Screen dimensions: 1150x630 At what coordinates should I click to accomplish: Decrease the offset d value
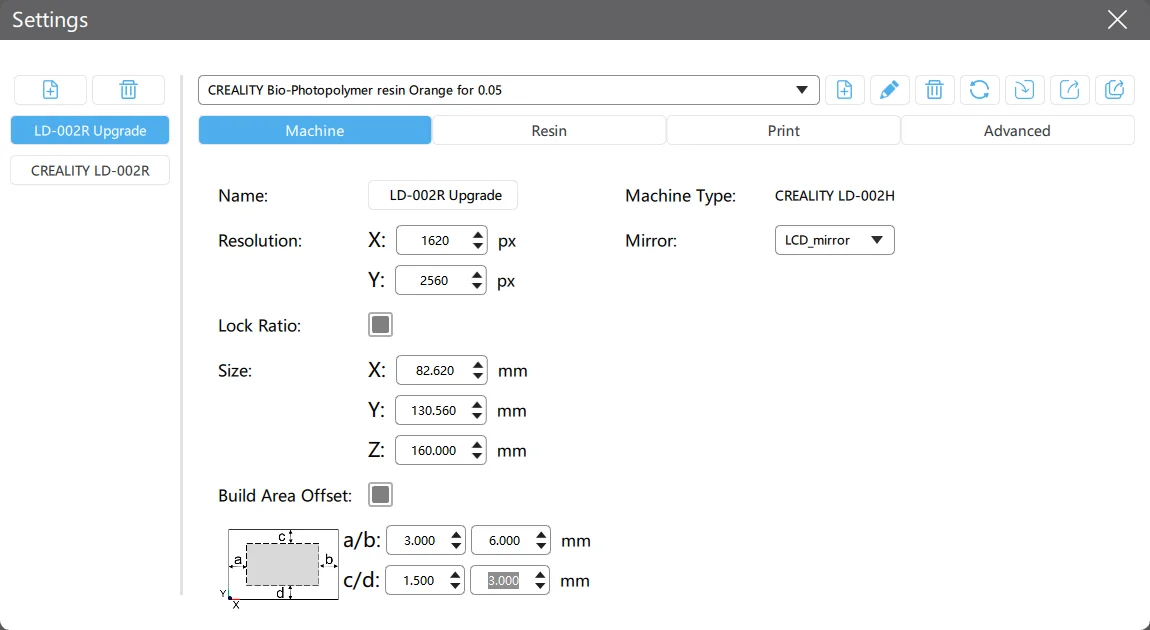tap(541, 586)
